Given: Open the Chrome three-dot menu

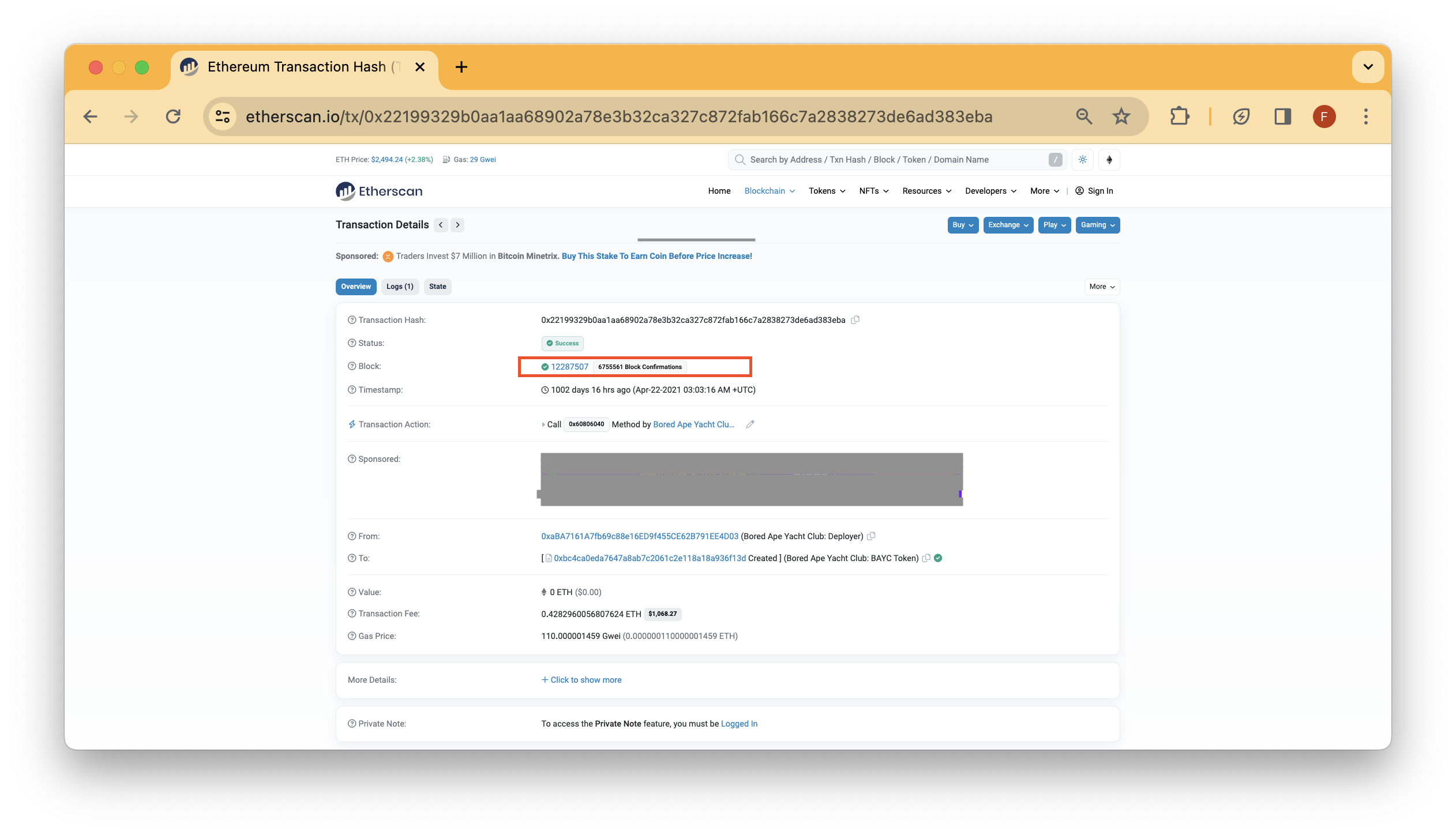Looking at the screenshot, I should (x=1365, y=116).
